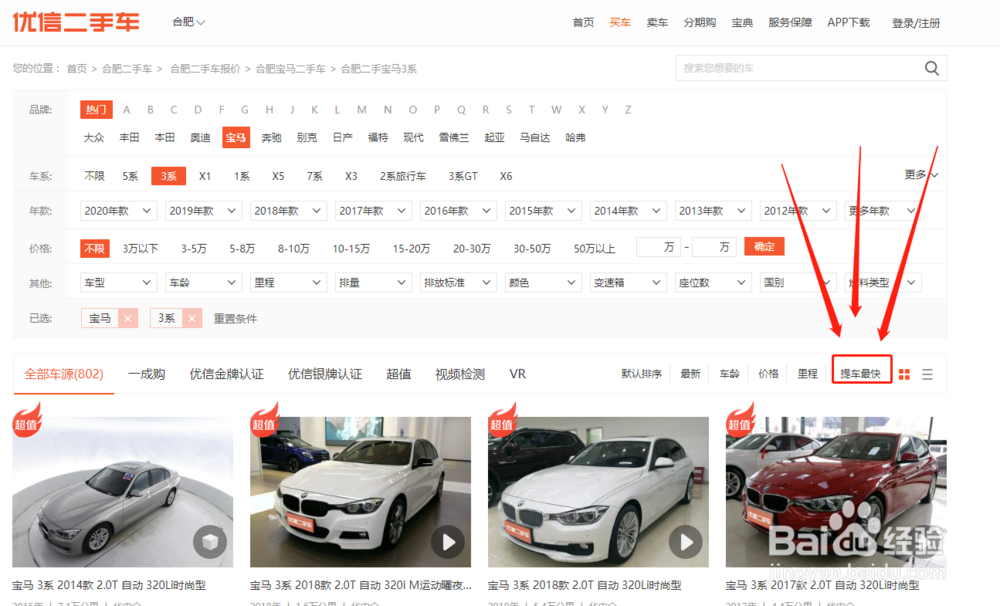1000x606 pixels.
Task: Switch to 优信金牌认证 tab
Action: pos(226,374)
